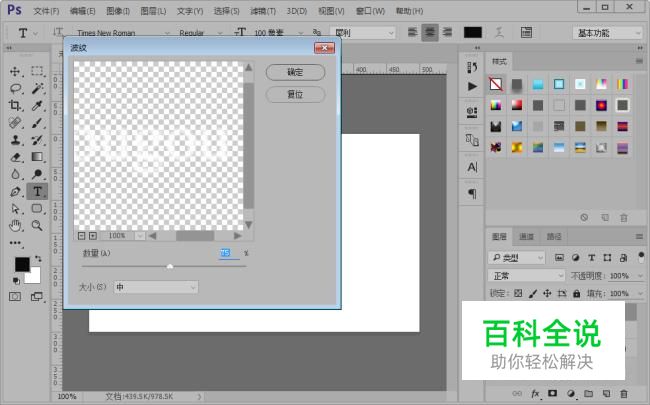Switch to the 路径 paths tab
This screenshot has width=650, height=405.
554,237
